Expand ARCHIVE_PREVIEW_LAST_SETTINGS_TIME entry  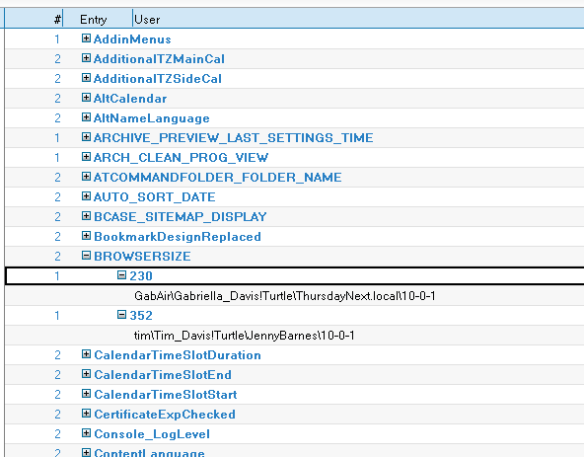(86, 137)
